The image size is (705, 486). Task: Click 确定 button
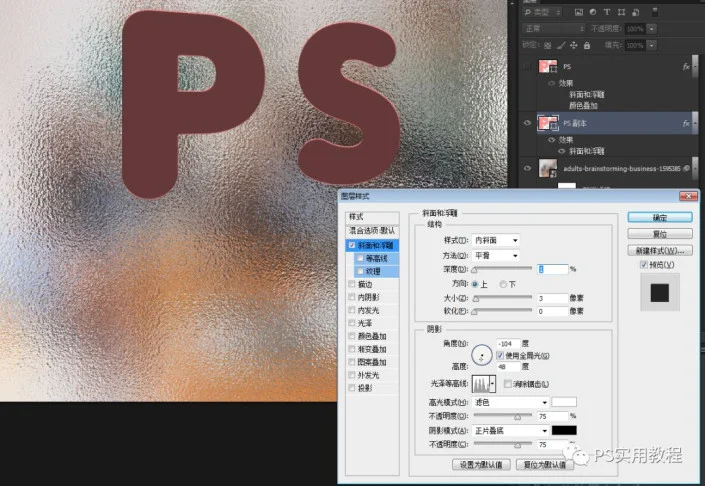click(x=660, y=218)
